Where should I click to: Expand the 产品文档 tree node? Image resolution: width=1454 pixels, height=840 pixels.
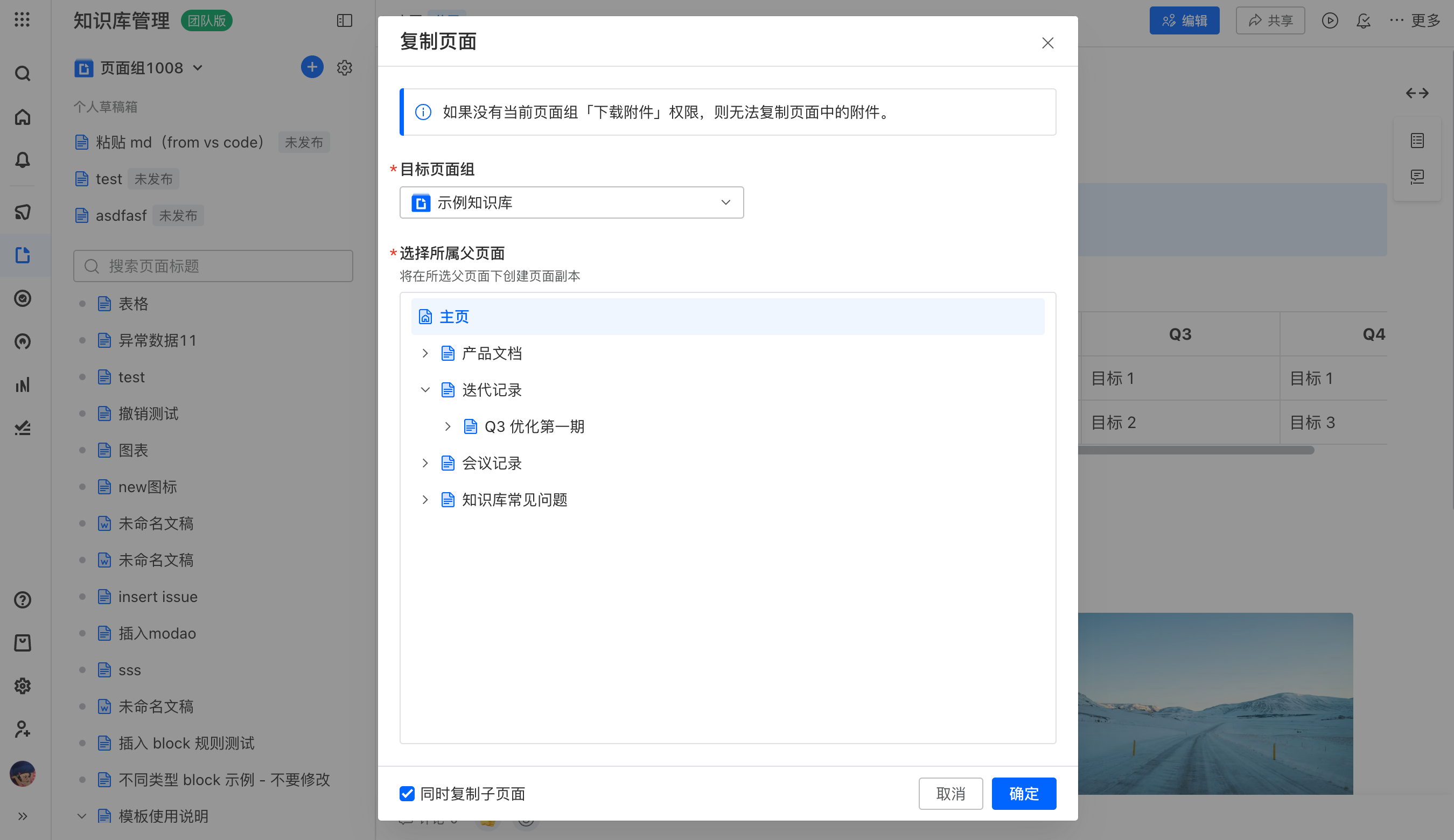[x=425, y=353]
